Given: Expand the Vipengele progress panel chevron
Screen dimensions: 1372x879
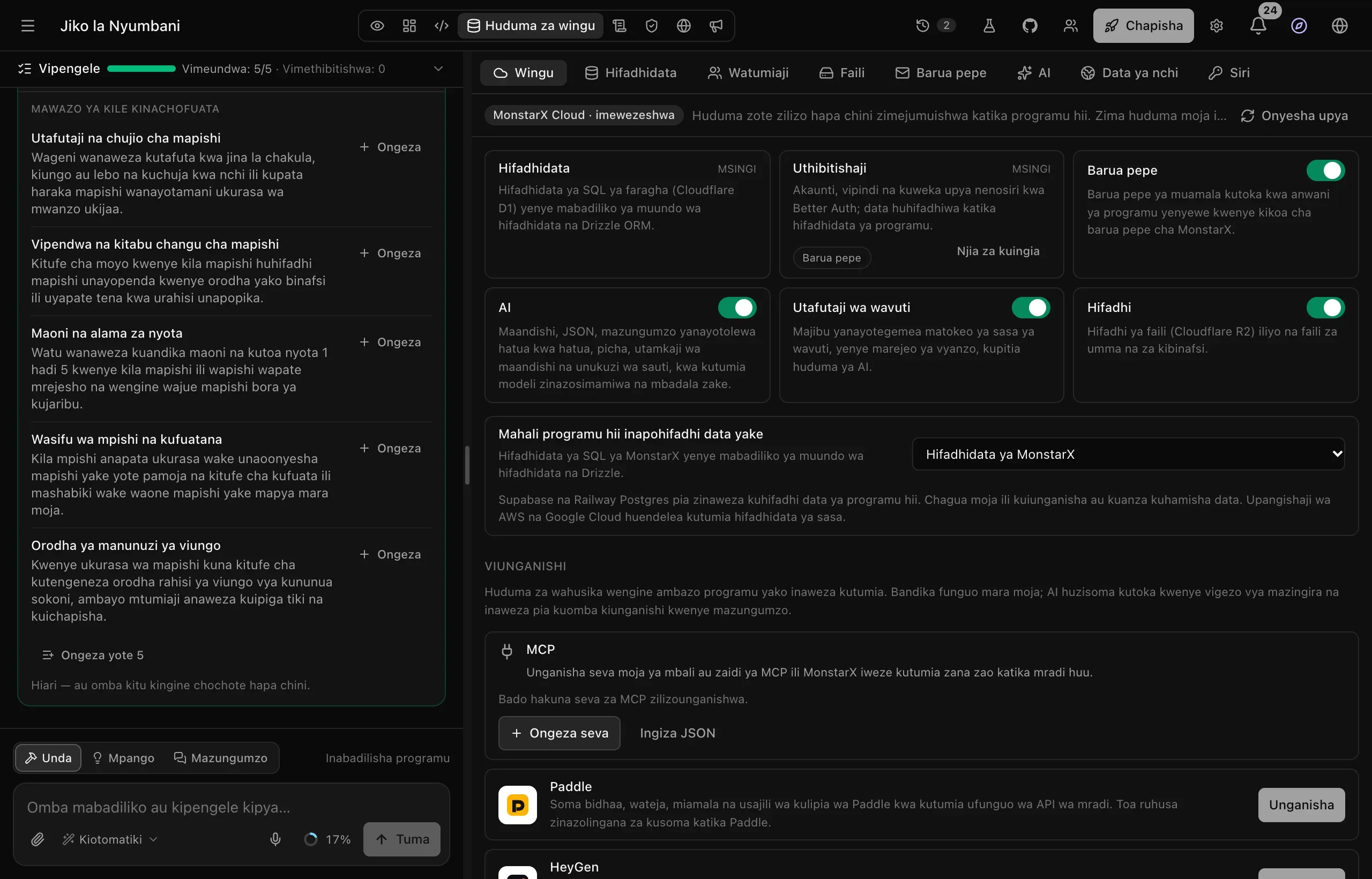Looking at the screenshot, I should click(438, 69).
